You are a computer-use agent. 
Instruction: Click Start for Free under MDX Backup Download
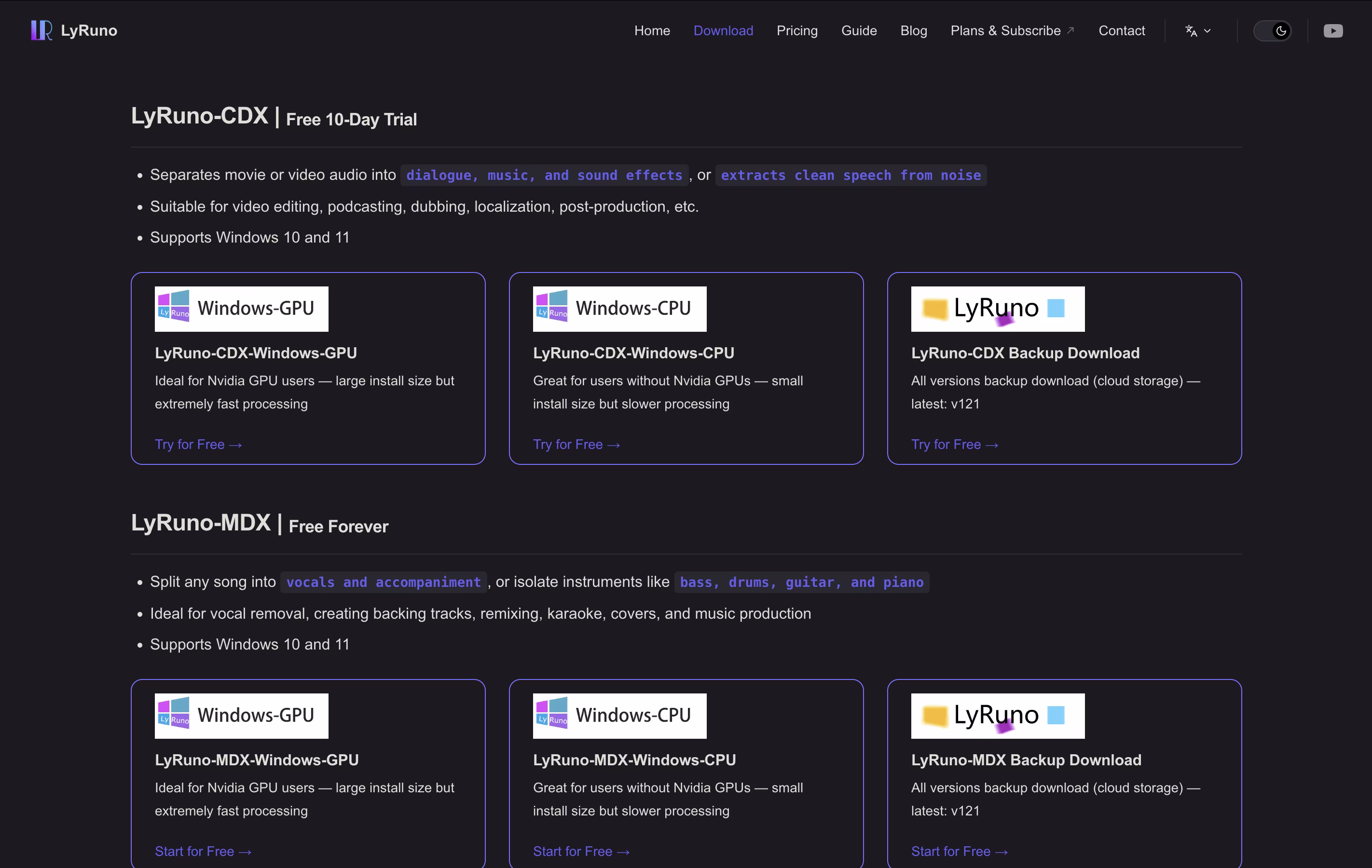[959, 851]
